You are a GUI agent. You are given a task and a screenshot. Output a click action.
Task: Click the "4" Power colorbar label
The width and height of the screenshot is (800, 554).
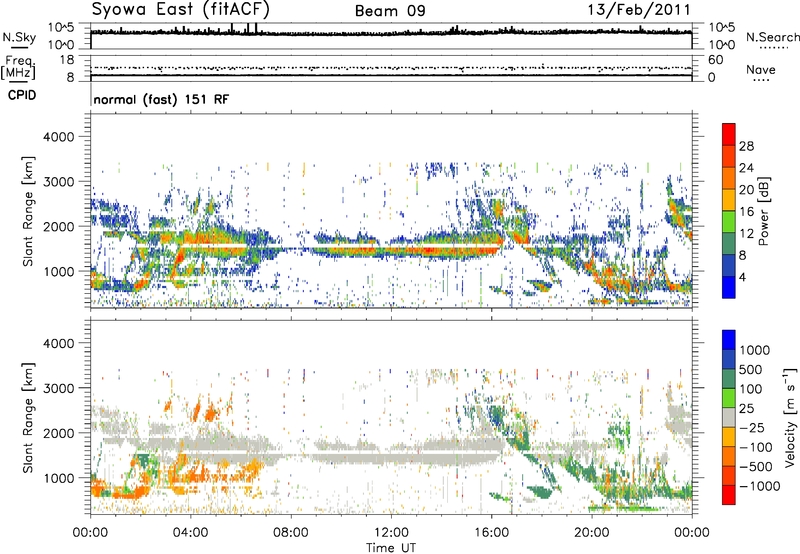click(743, 277)
